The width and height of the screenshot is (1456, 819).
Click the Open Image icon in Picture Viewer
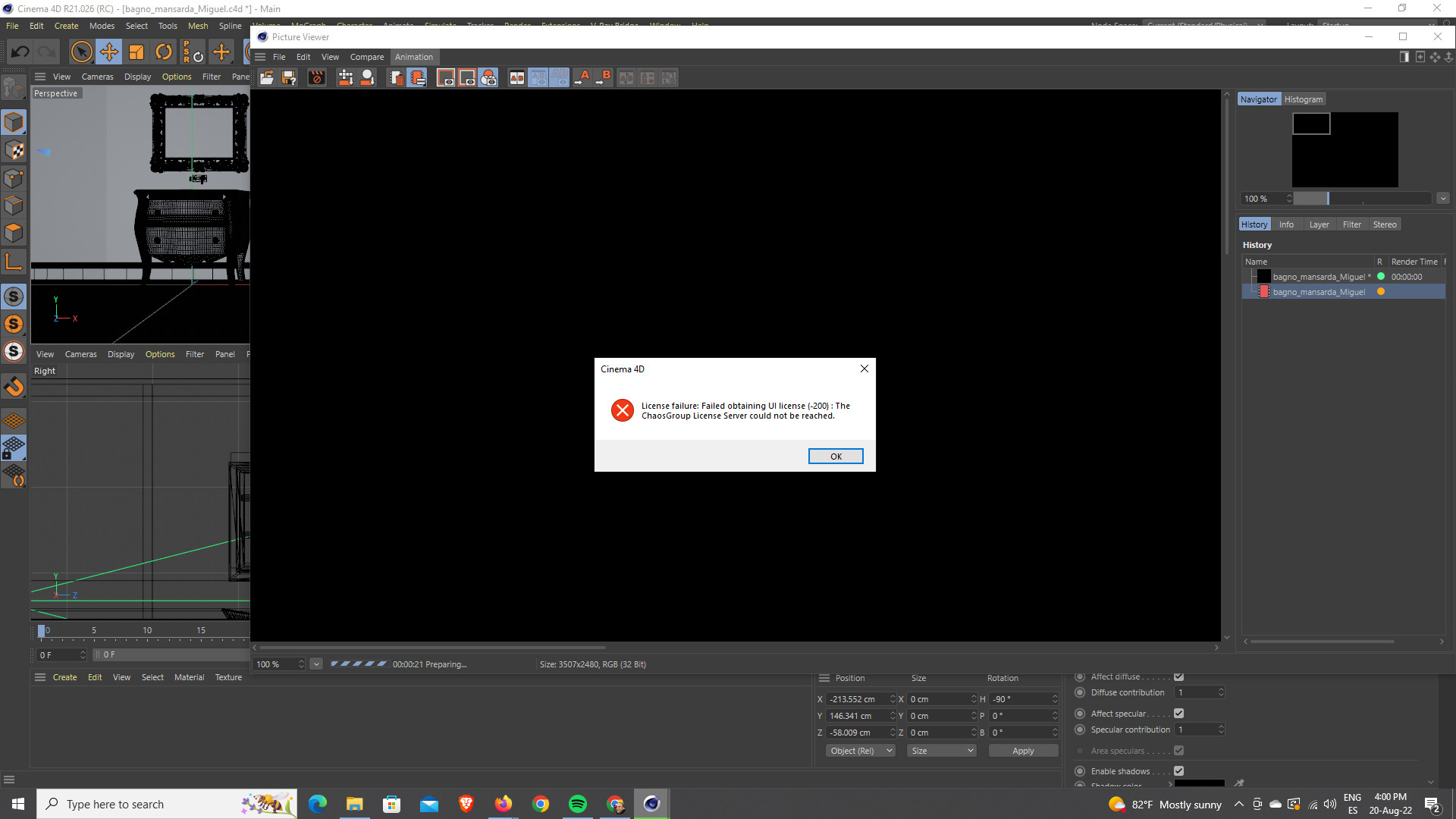[267, 77]
